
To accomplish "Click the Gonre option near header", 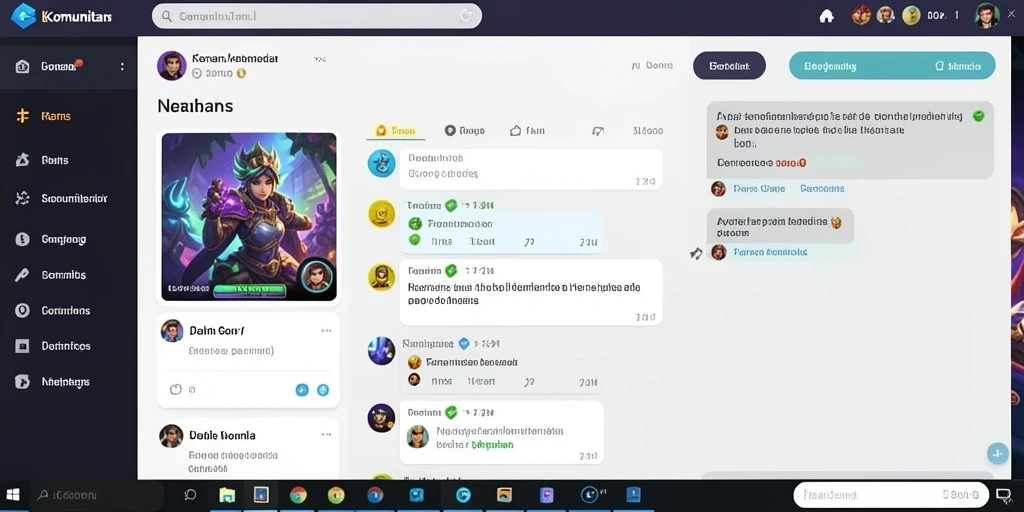I will pyautogui.click(x=652, y=65).
